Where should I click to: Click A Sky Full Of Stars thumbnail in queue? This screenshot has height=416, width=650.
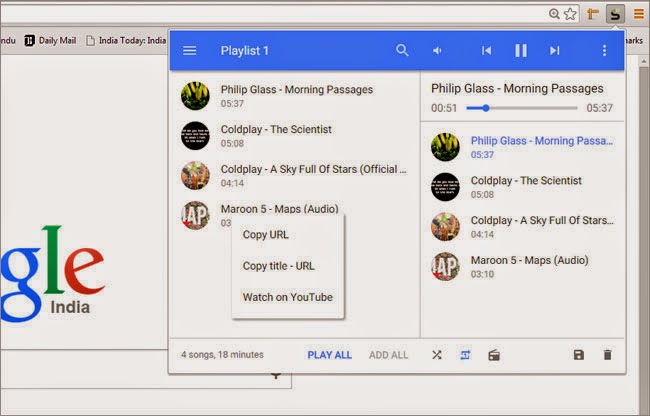pyautogui.click(x=445, y=227)
